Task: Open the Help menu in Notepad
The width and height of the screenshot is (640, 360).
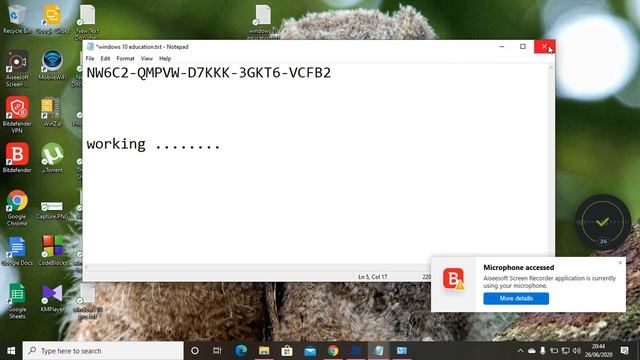Action: 165,58
